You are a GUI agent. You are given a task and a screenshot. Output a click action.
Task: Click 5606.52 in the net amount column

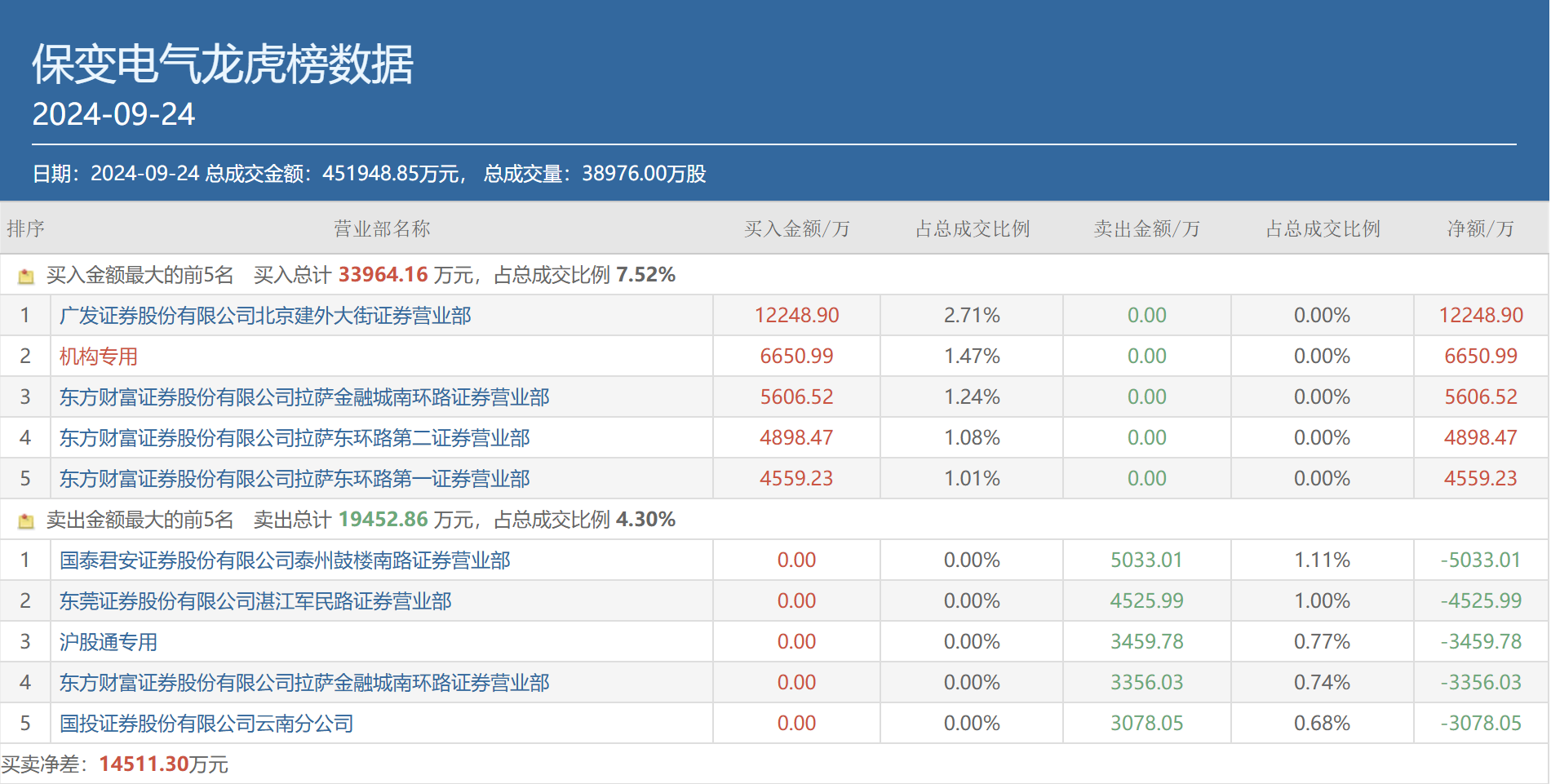1481,397
